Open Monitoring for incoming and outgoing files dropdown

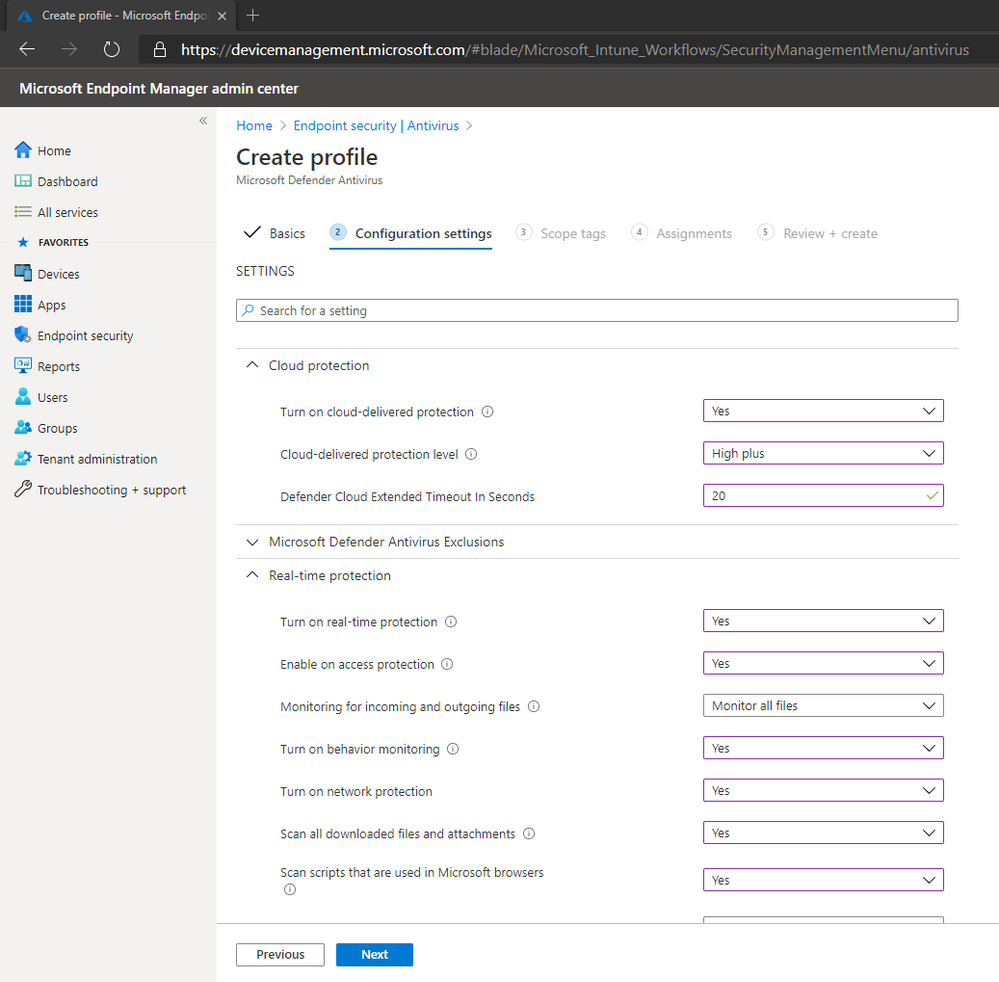point(823,705)
